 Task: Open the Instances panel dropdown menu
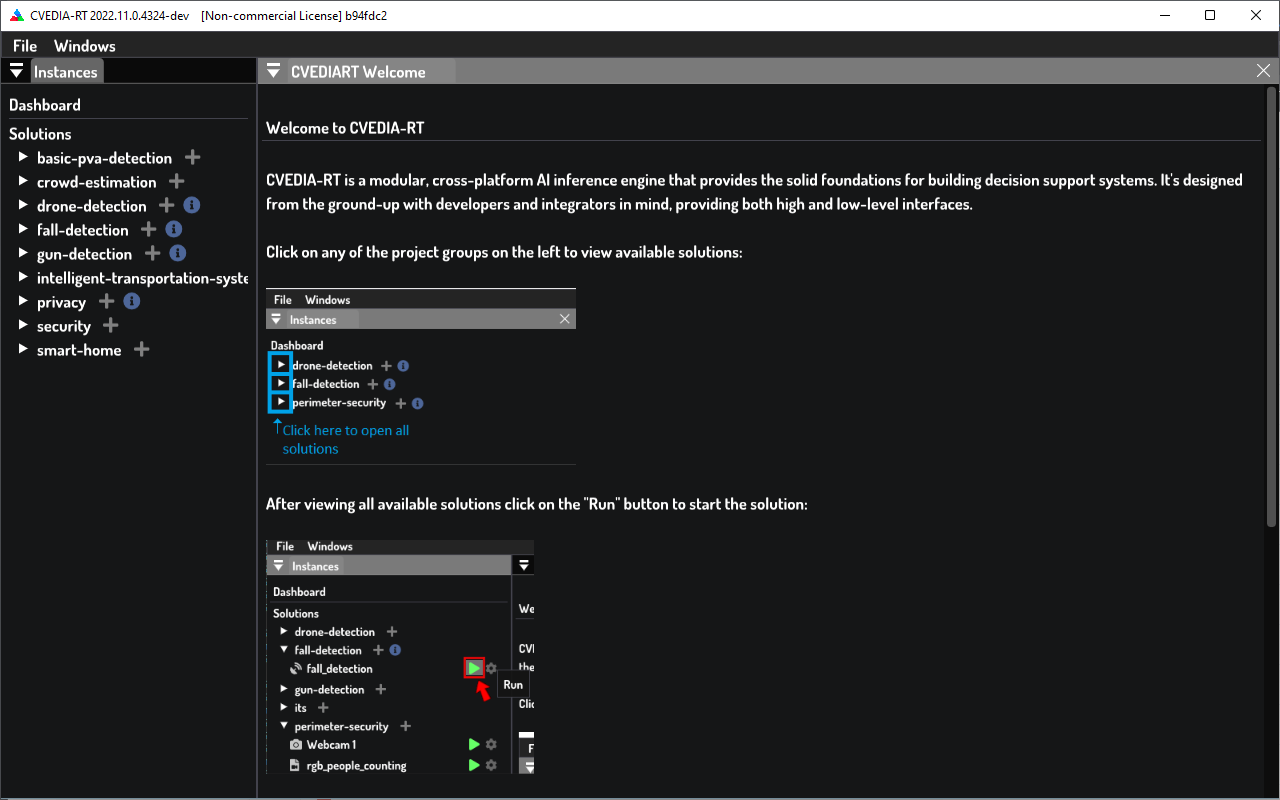point(16,71)
